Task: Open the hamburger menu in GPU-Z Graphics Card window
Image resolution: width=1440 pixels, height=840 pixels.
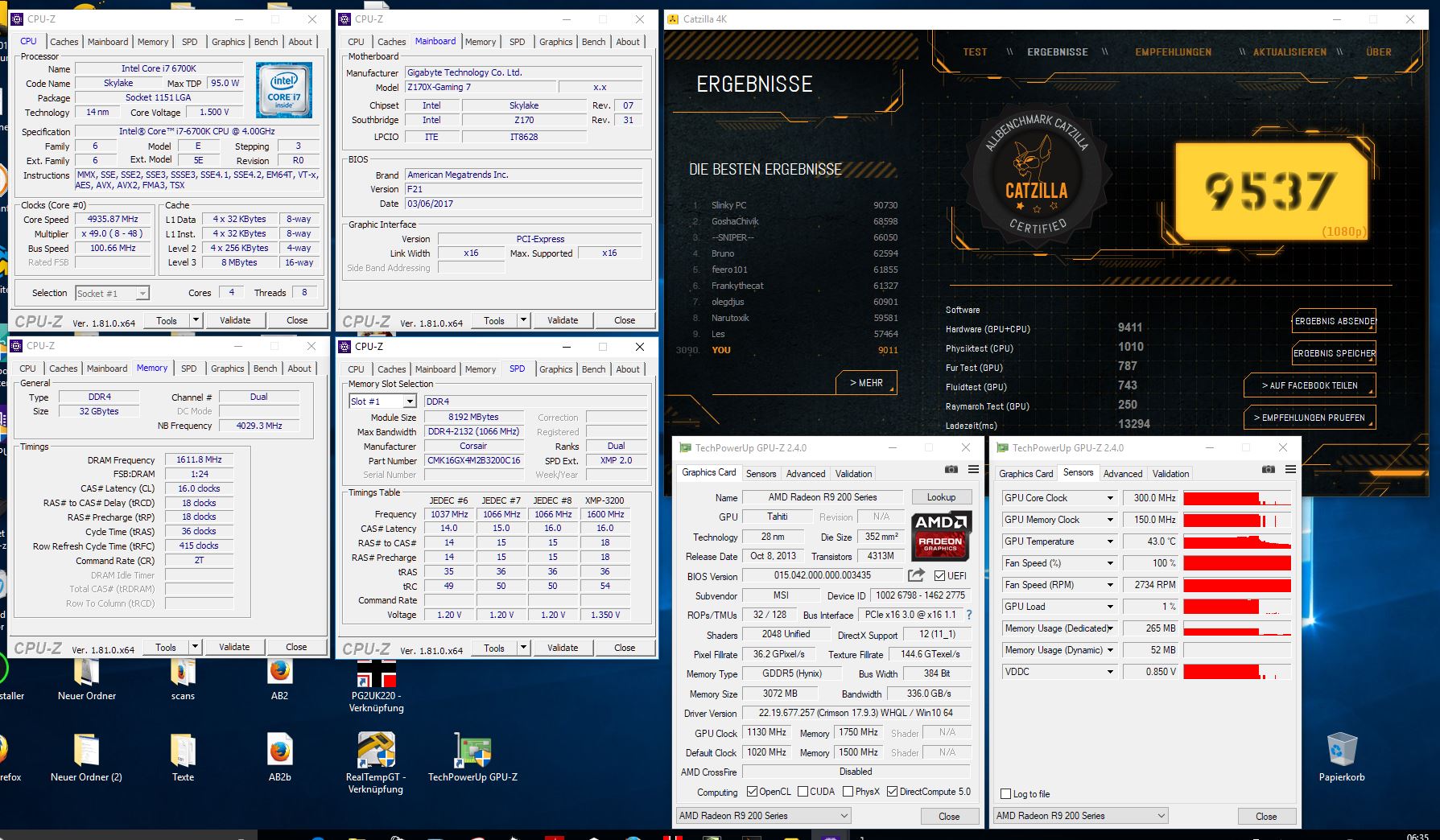Action: pyautogui.click(x=973, y=470)
